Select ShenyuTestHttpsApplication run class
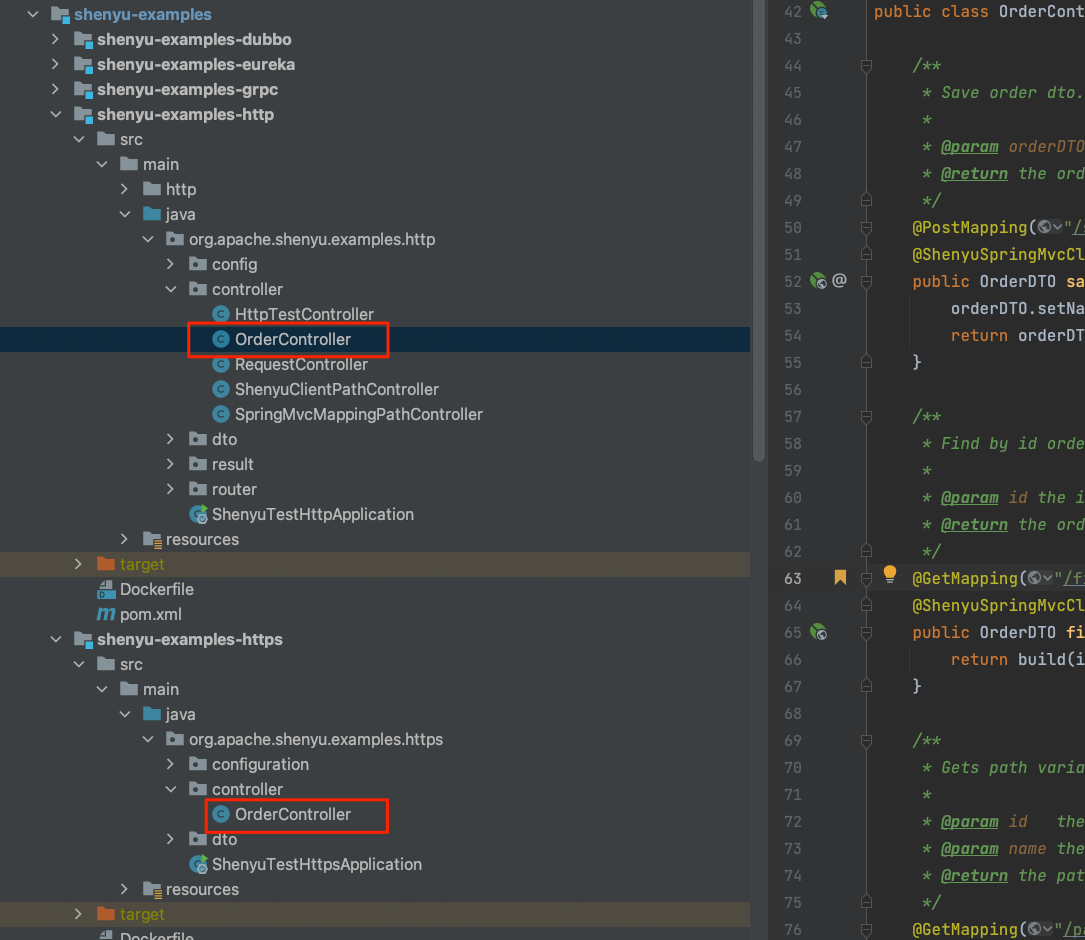Image resolution: width=1085 pixels, height=940 pixels. pos(316,864)
